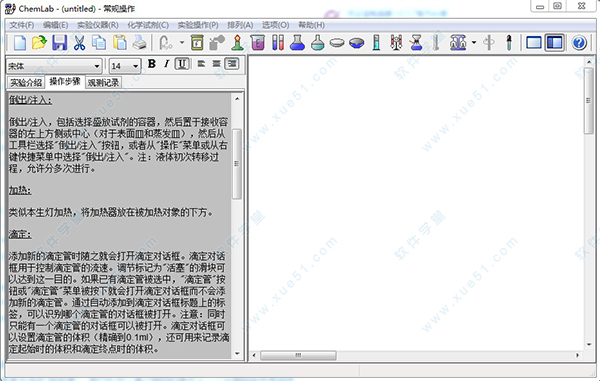Select the dropper pipette icon
This screenshot has height=381, width=600.
coord(509,42)
